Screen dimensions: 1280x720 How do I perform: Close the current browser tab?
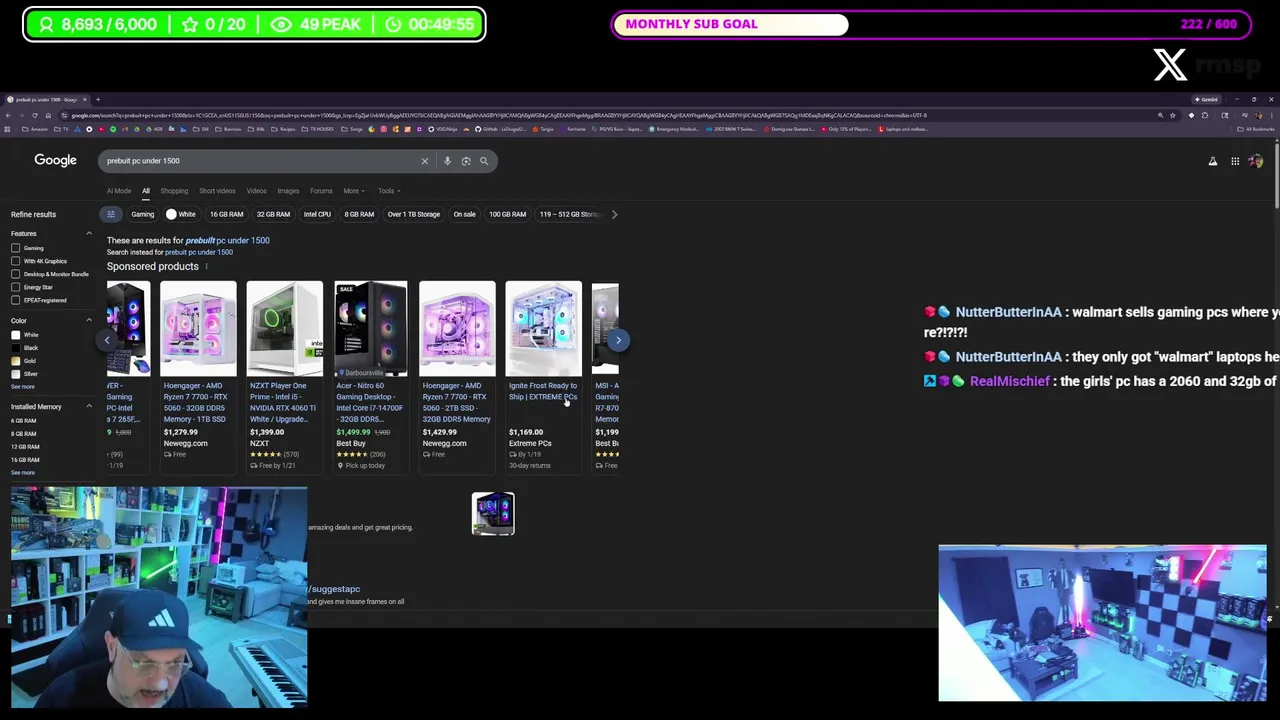coord(85,99)
